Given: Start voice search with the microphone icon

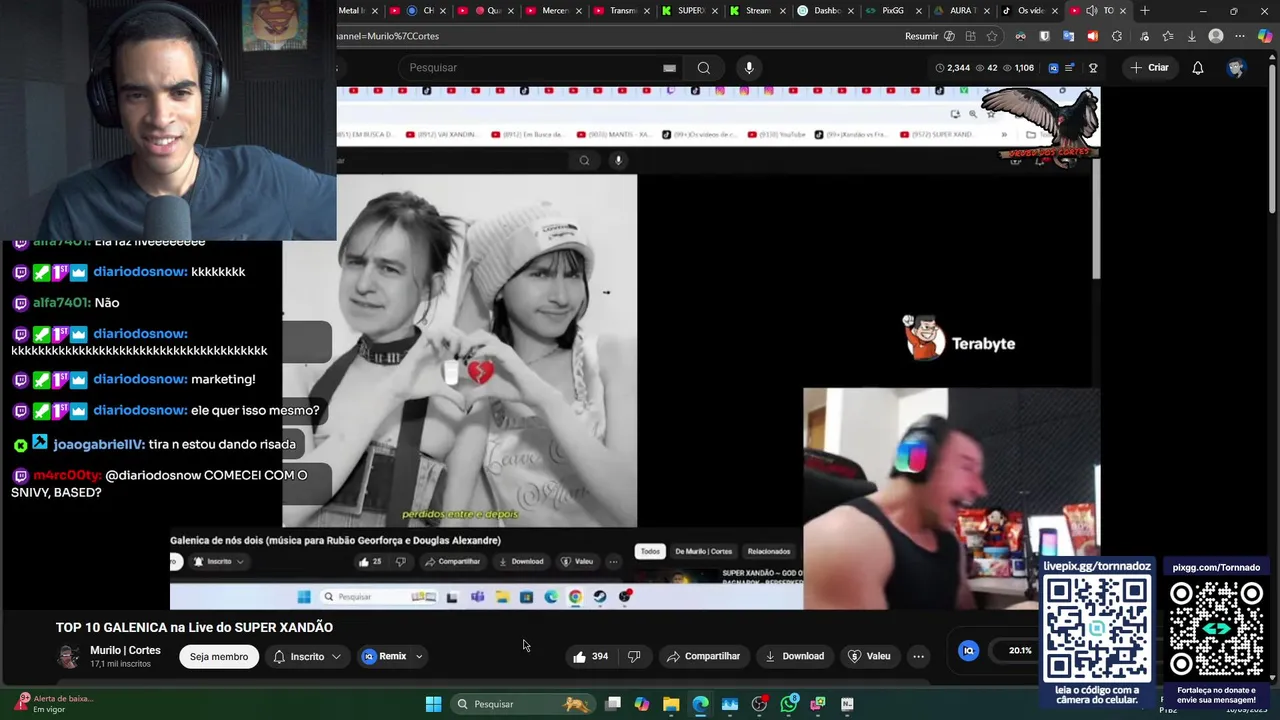Looking at the screenshot, I should (x=749, y=68).
